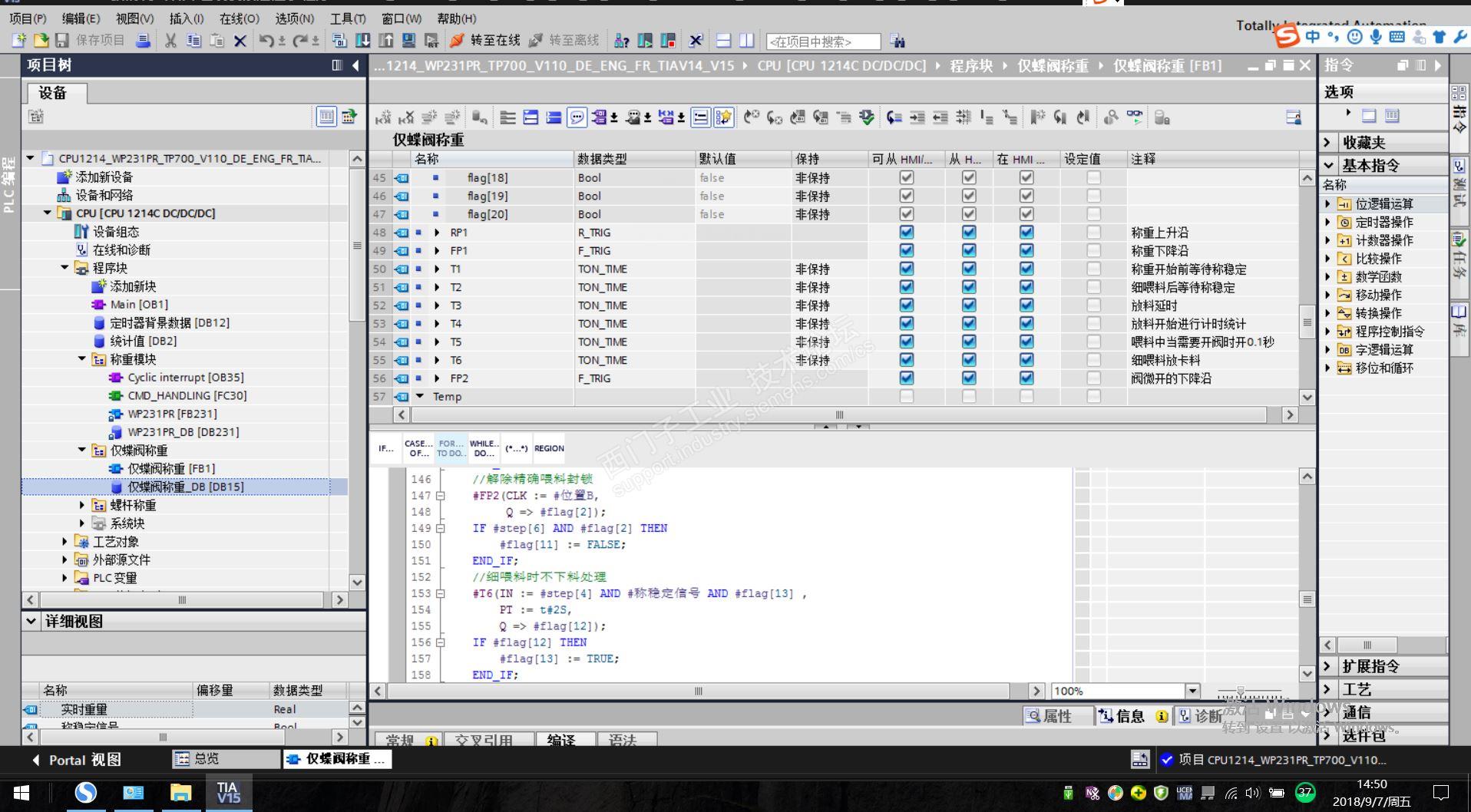Click the editor zoom slider
The image size is (1471, 812).
click(1240, 692)
